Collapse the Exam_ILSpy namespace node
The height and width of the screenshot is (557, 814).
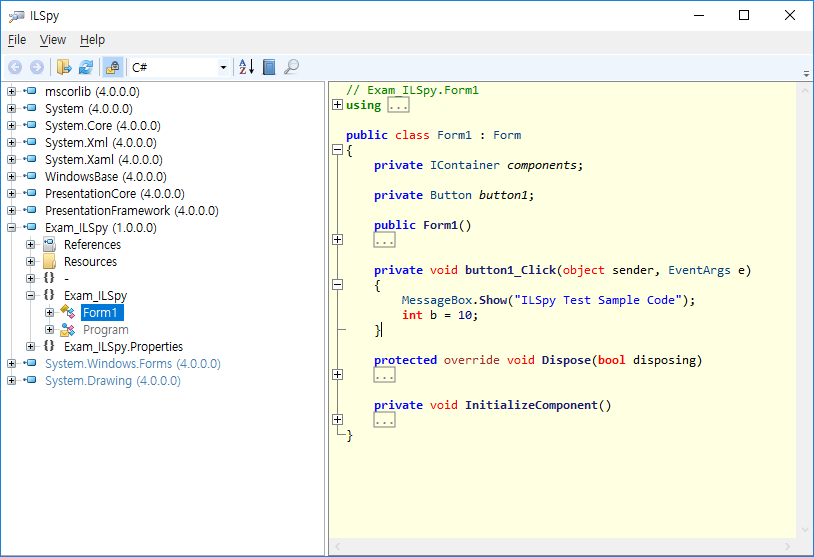click(x=31, y=295)
